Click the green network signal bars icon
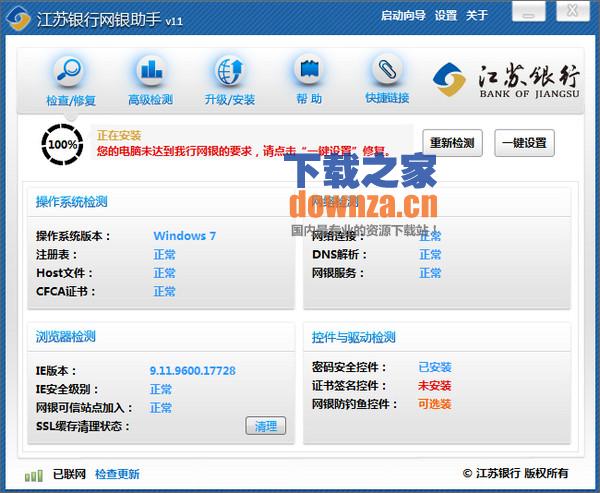The height and width of the screenshot is (493, 600). click(x=34, y=475)
